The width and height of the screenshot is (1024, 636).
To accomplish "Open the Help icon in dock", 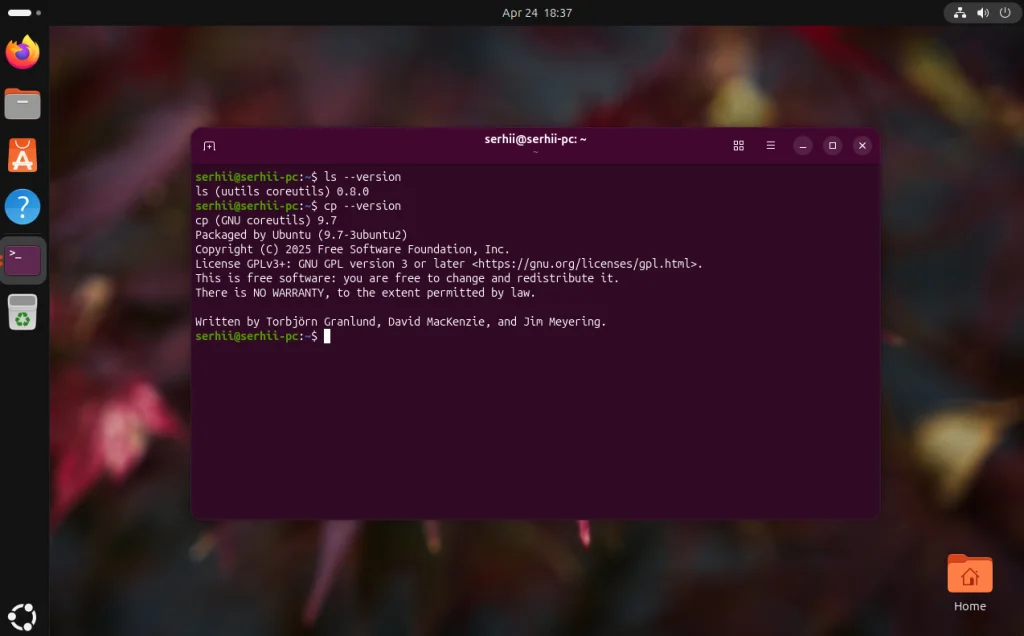I will click(23, 207).
